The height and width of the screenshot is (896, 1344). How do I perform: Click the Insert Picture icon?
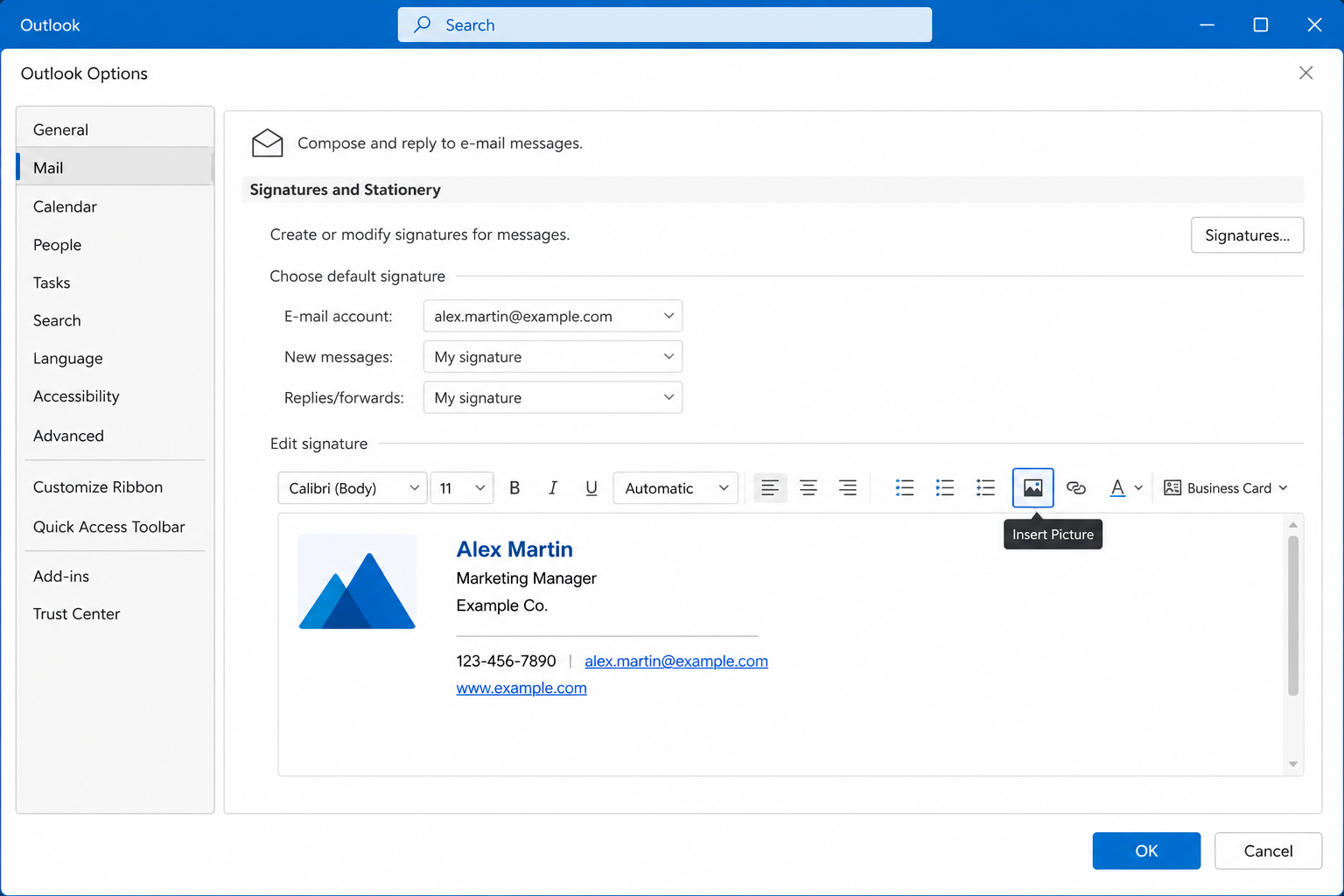(1033, 488)
